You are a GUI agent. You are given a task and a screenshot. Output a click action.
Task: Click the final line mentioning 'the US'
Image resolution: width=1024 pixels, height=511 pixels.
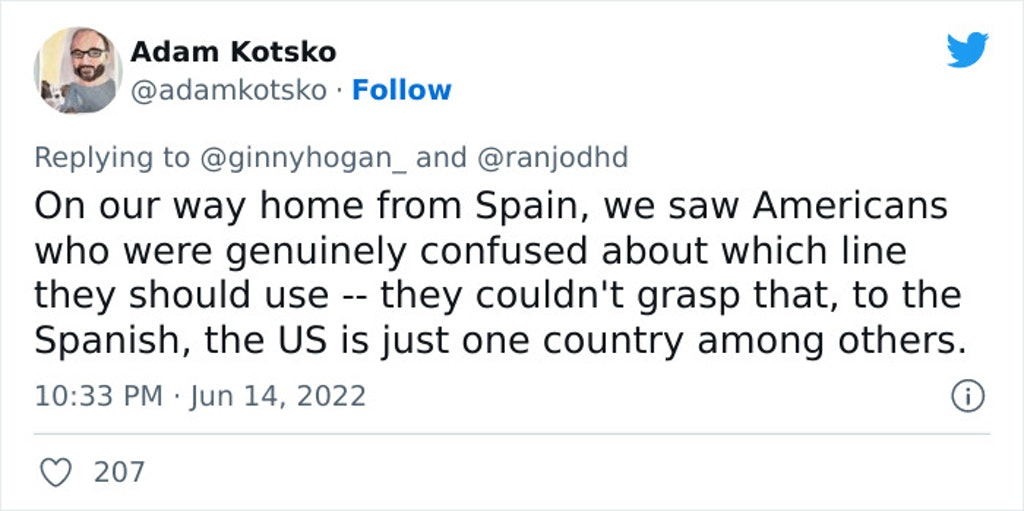500,340
